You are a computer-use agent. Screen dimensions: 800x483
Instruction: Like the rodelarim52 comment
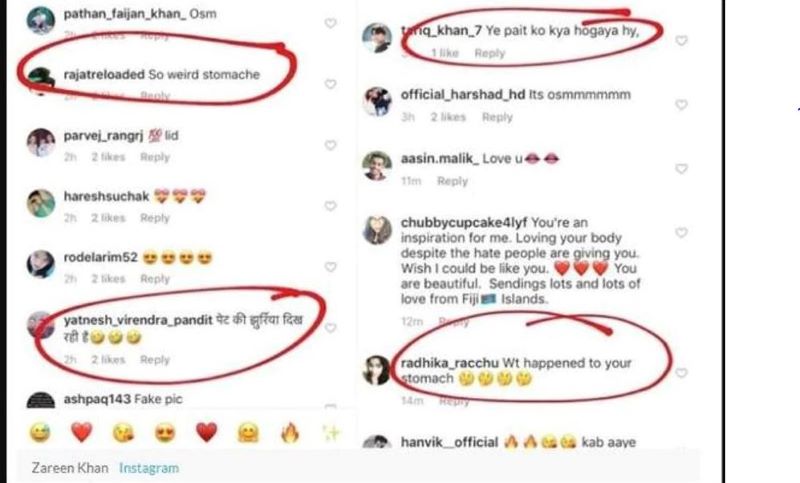coord(330,267)
